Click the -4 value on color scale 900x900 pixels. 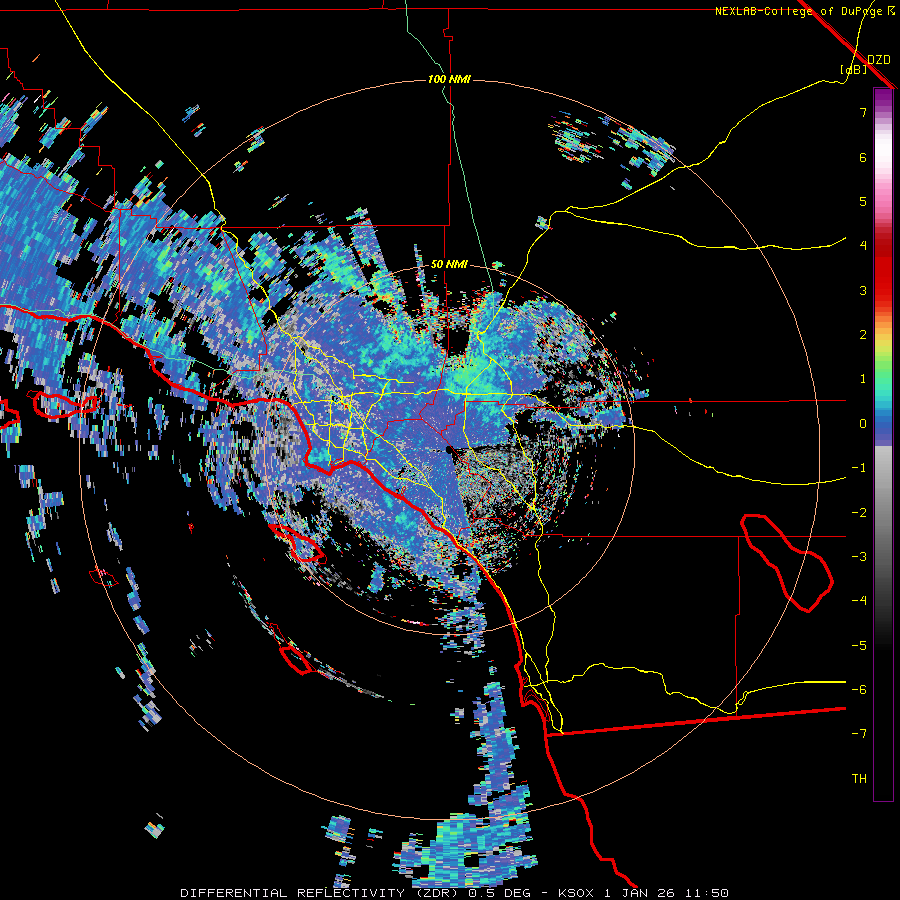(859, 600)
